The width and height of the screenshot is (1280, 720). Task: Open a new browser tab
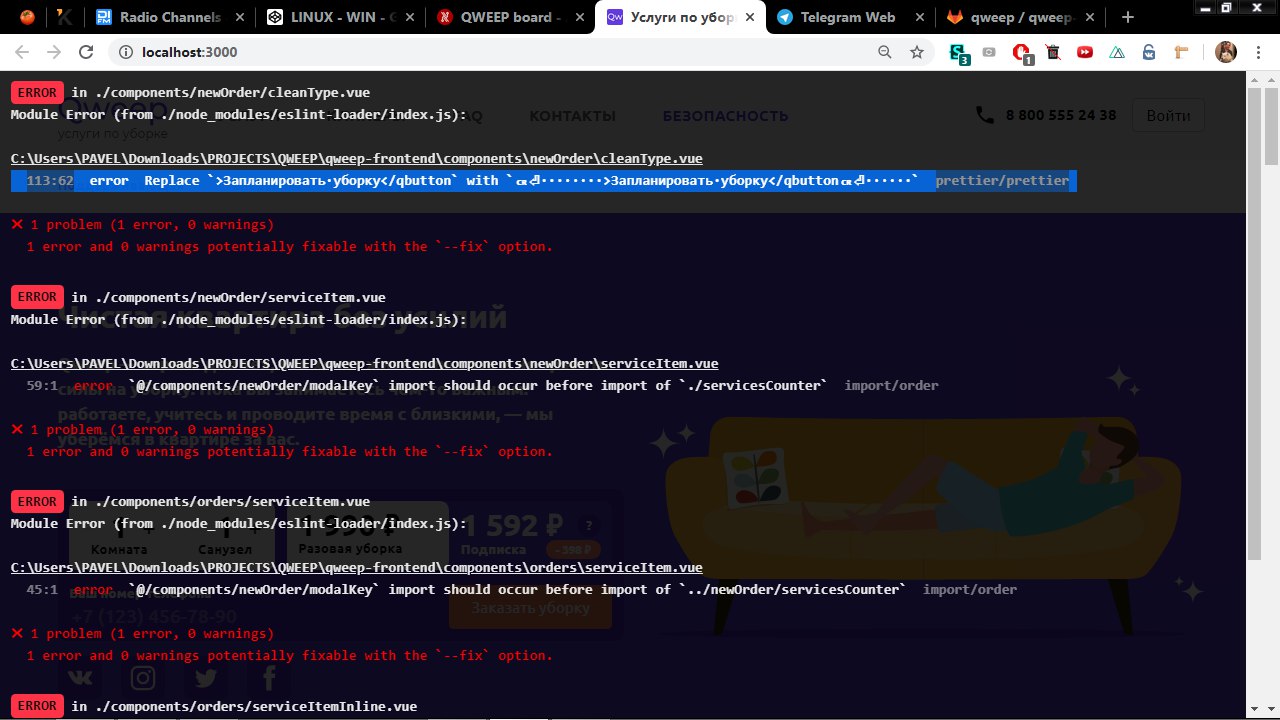[1128, 17]
